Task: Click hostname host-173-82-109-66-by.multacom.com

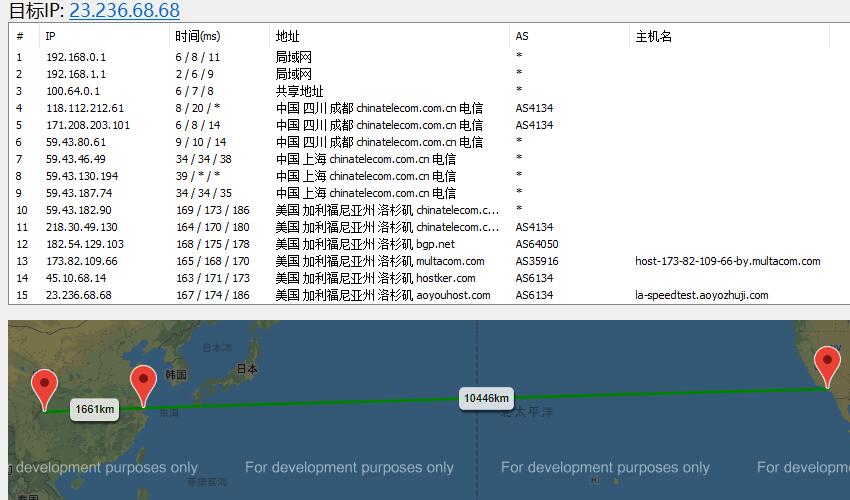Action: click(x=727, y=261)
